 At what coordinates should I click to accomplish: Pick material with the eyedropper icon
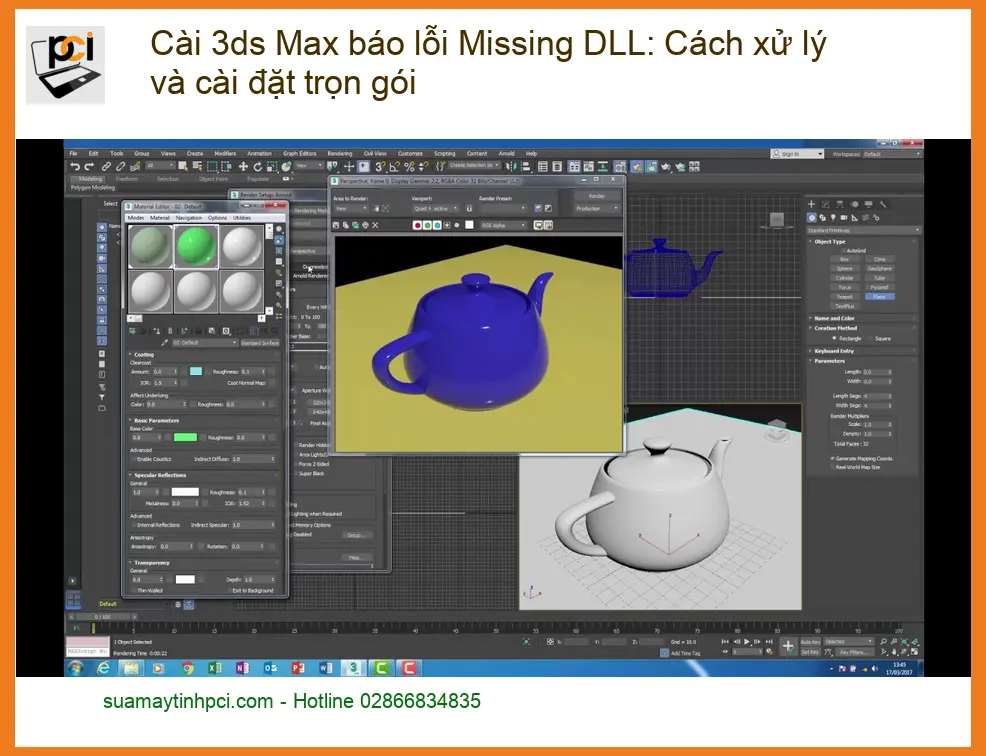point(164,343)
